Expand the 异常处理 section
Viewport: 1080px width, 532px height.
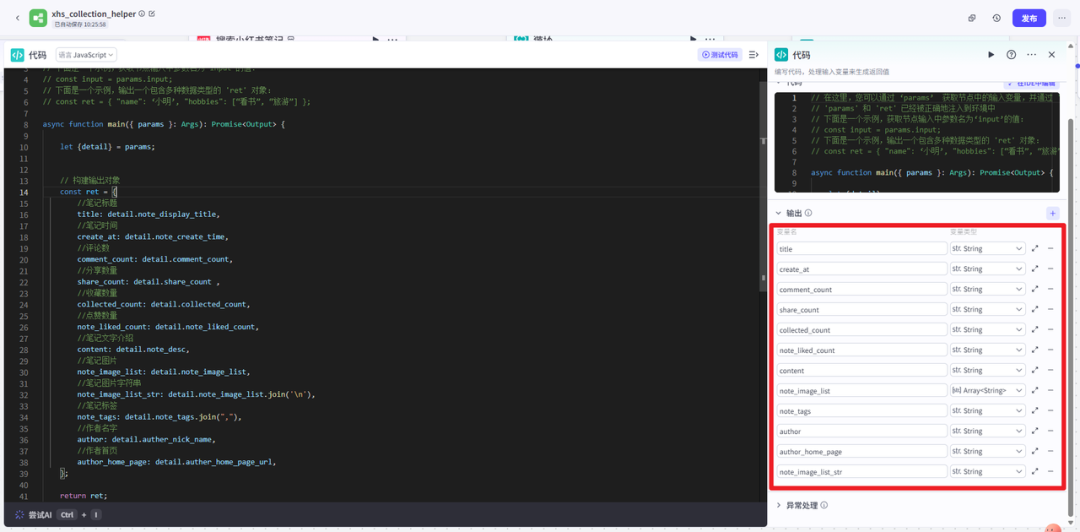[x=779, y=506]
